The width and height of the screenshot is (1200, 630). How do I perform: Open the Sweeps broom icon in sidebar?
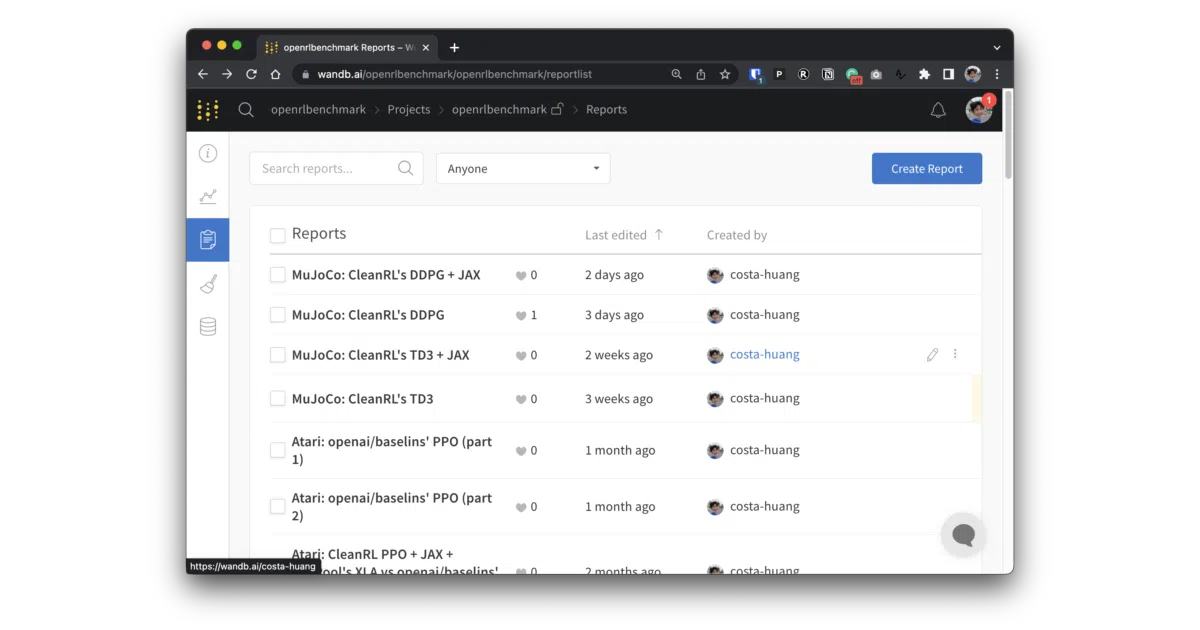(208, 284)
